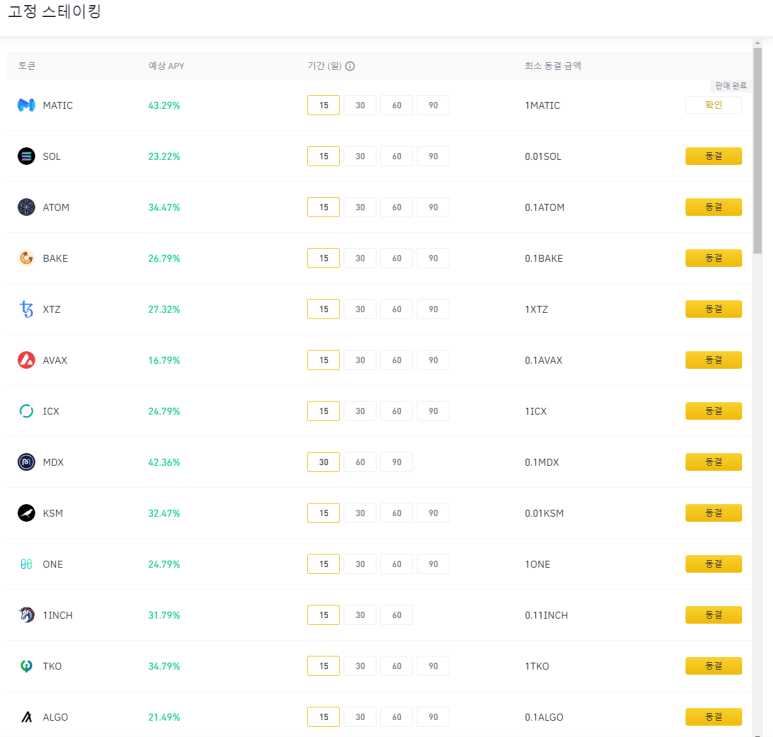This screenshot has height=737, width=773.
Task: Click the KSM token icon
Action: [x=26, y=513]
